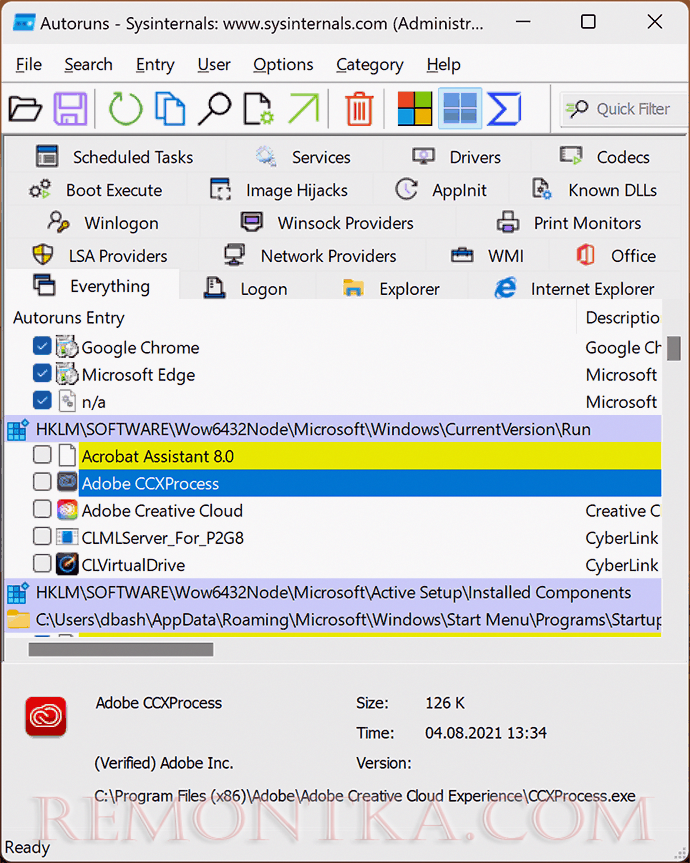The height and width of the screenshot is (863, 690).
Task: Open the Category menu
Action: (370, 64)
